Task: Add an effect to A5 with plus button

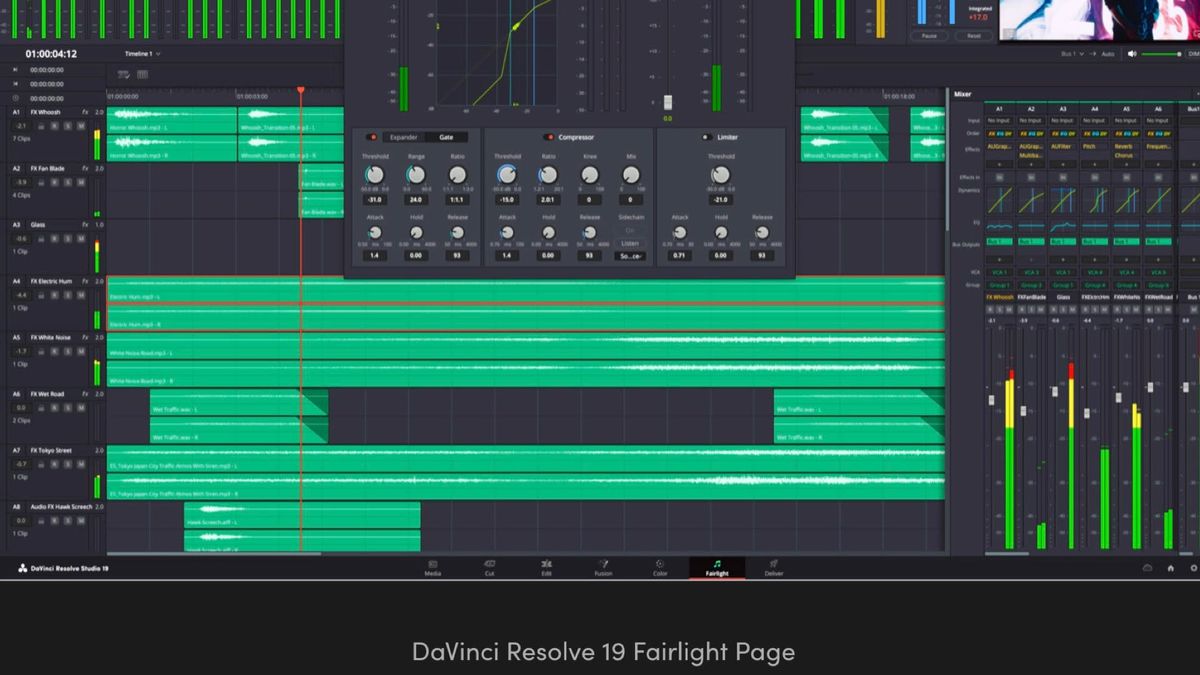Action: (1127, 164)
